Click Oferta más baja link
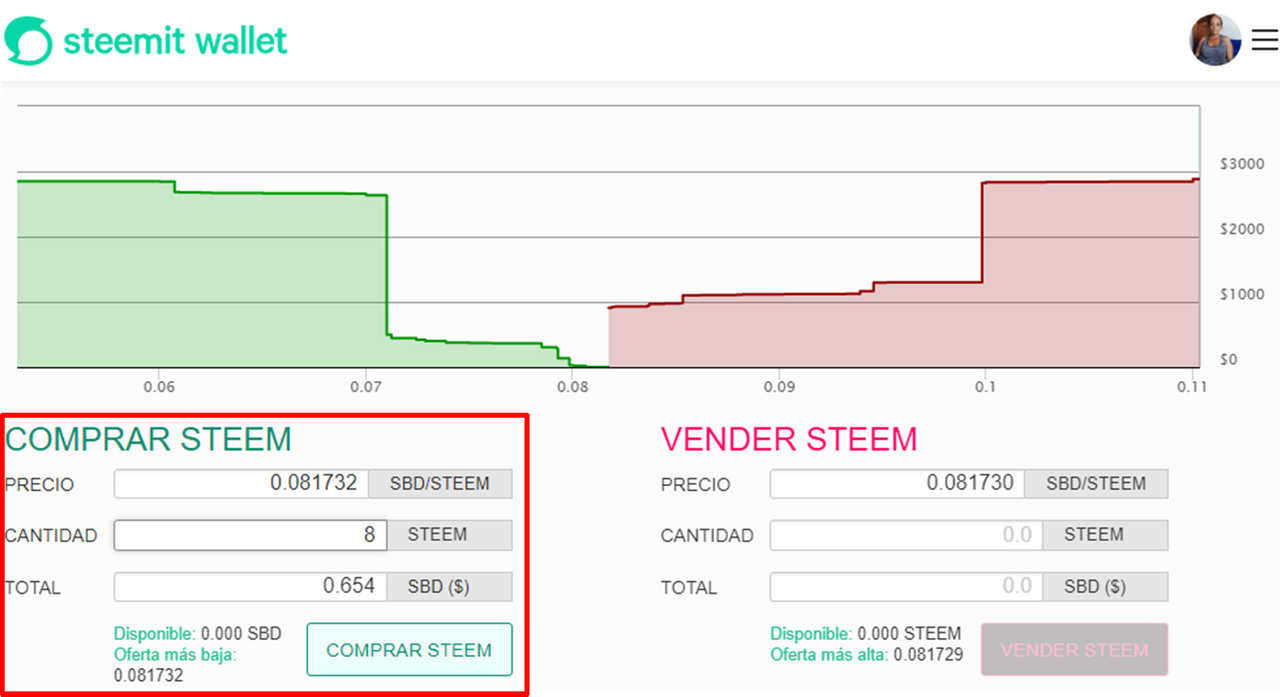Screen dimensions: 1280x697 pos(175,655)
